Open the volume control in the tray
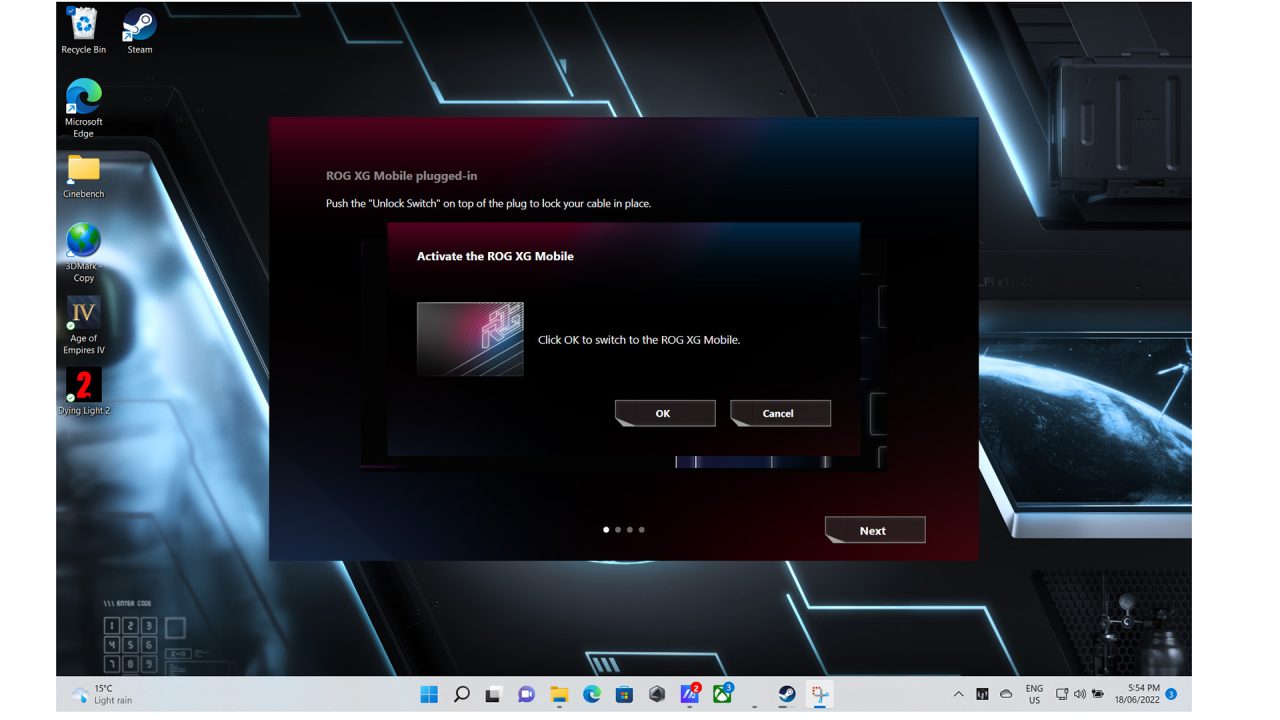1280x720 pixels. (x=1080, y=694)
